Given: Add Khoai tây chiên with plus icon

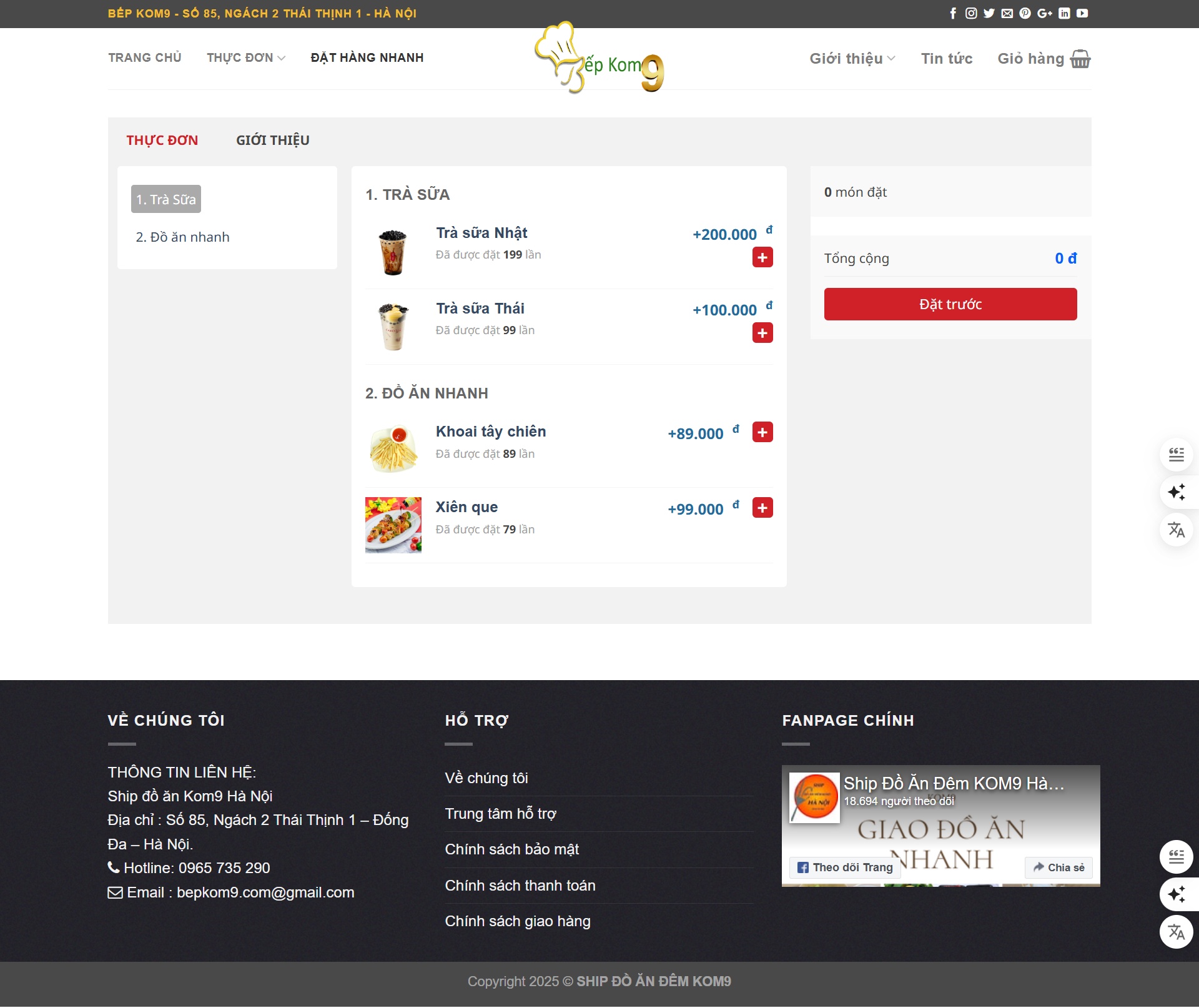Looking at the screenshot, I should 762,432.
